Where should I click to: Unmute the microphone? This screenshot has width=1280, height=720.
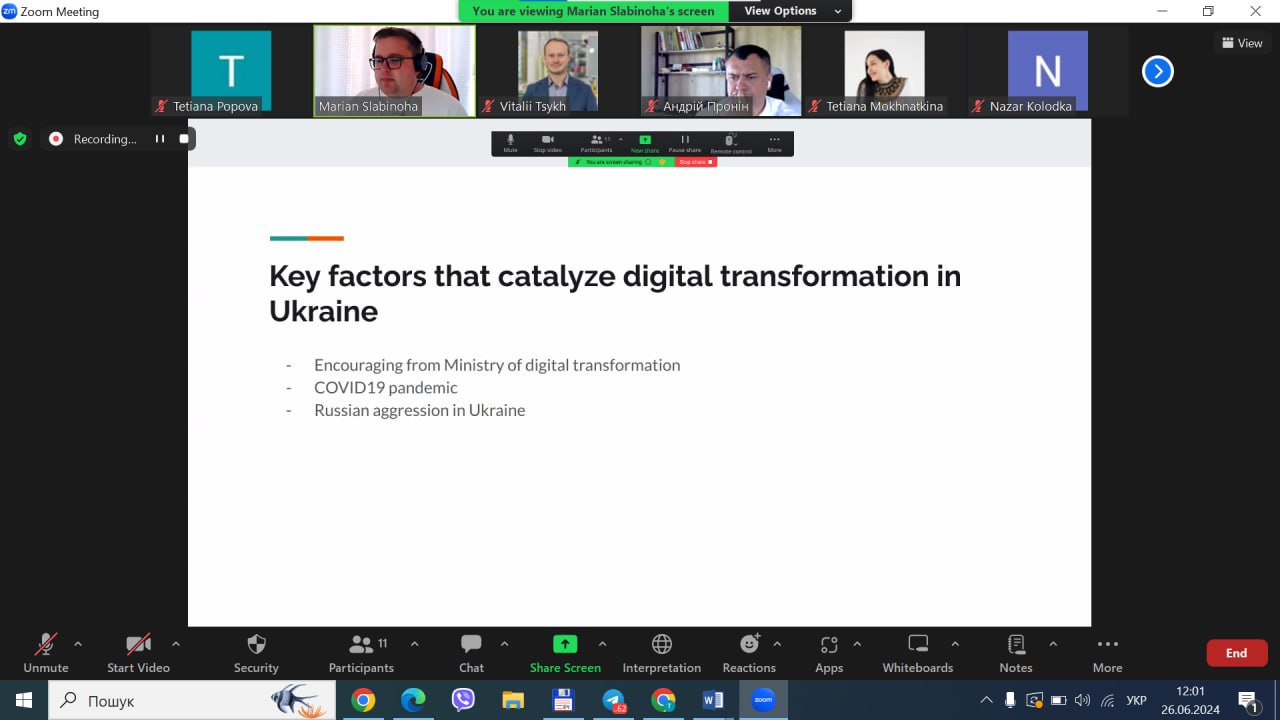[46, 645]
